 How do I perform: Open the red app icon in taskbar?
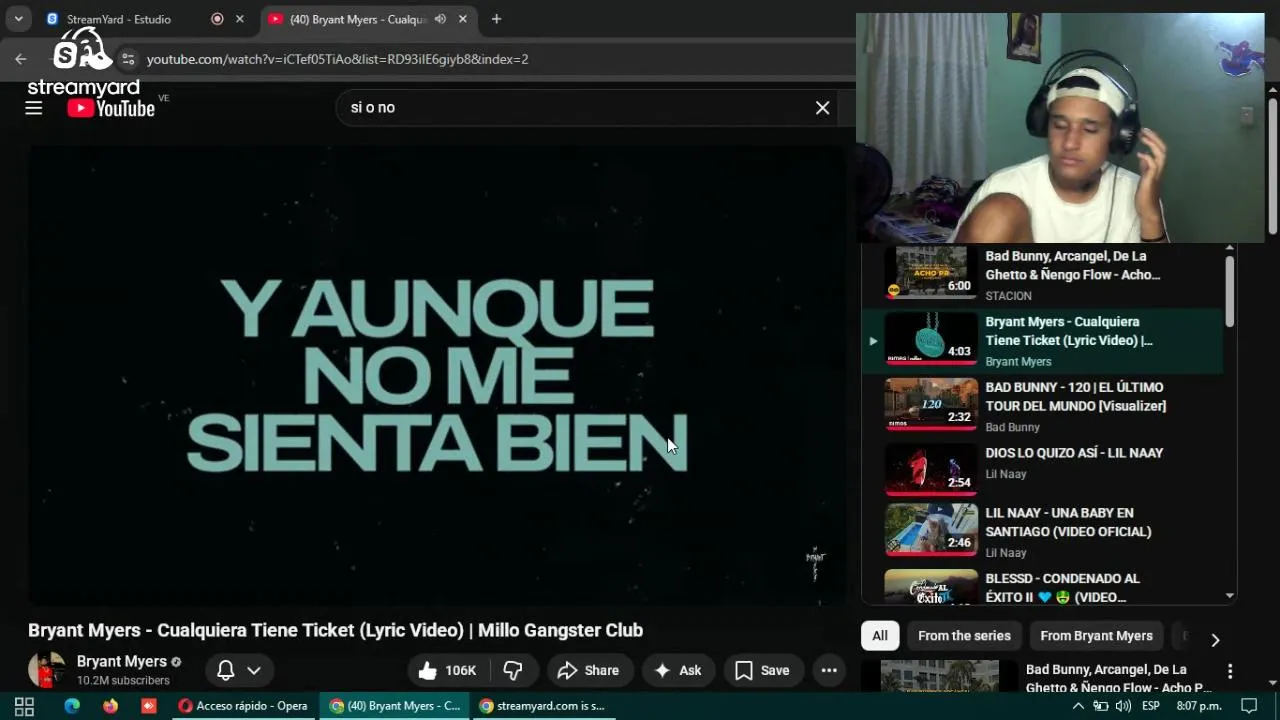[x=149, y=706]
